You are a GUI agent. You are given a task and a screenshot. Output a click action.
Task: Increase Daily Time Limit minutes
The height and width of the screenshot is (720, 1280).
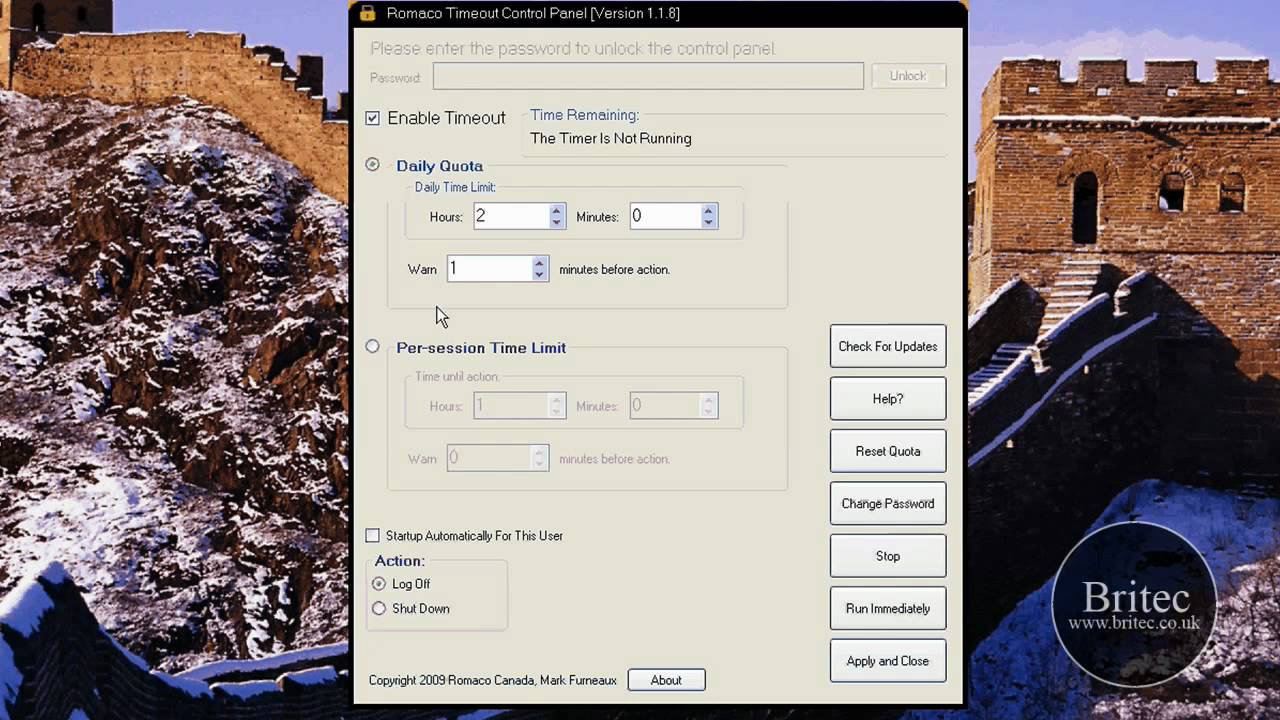tap(709, 211)
